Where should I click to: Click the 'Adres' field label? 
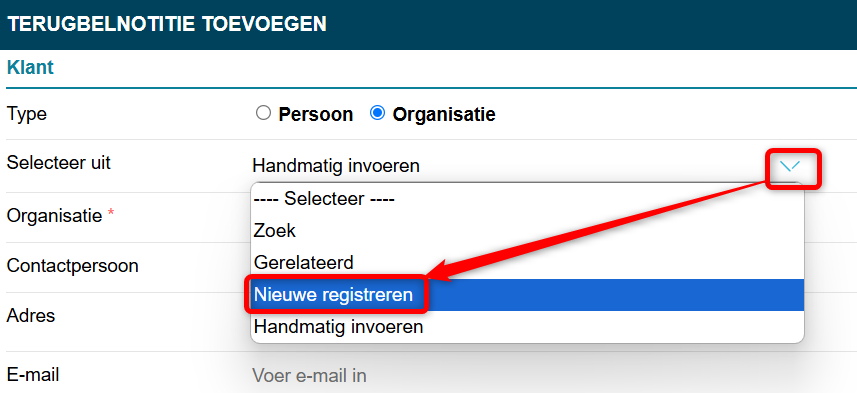31,315
